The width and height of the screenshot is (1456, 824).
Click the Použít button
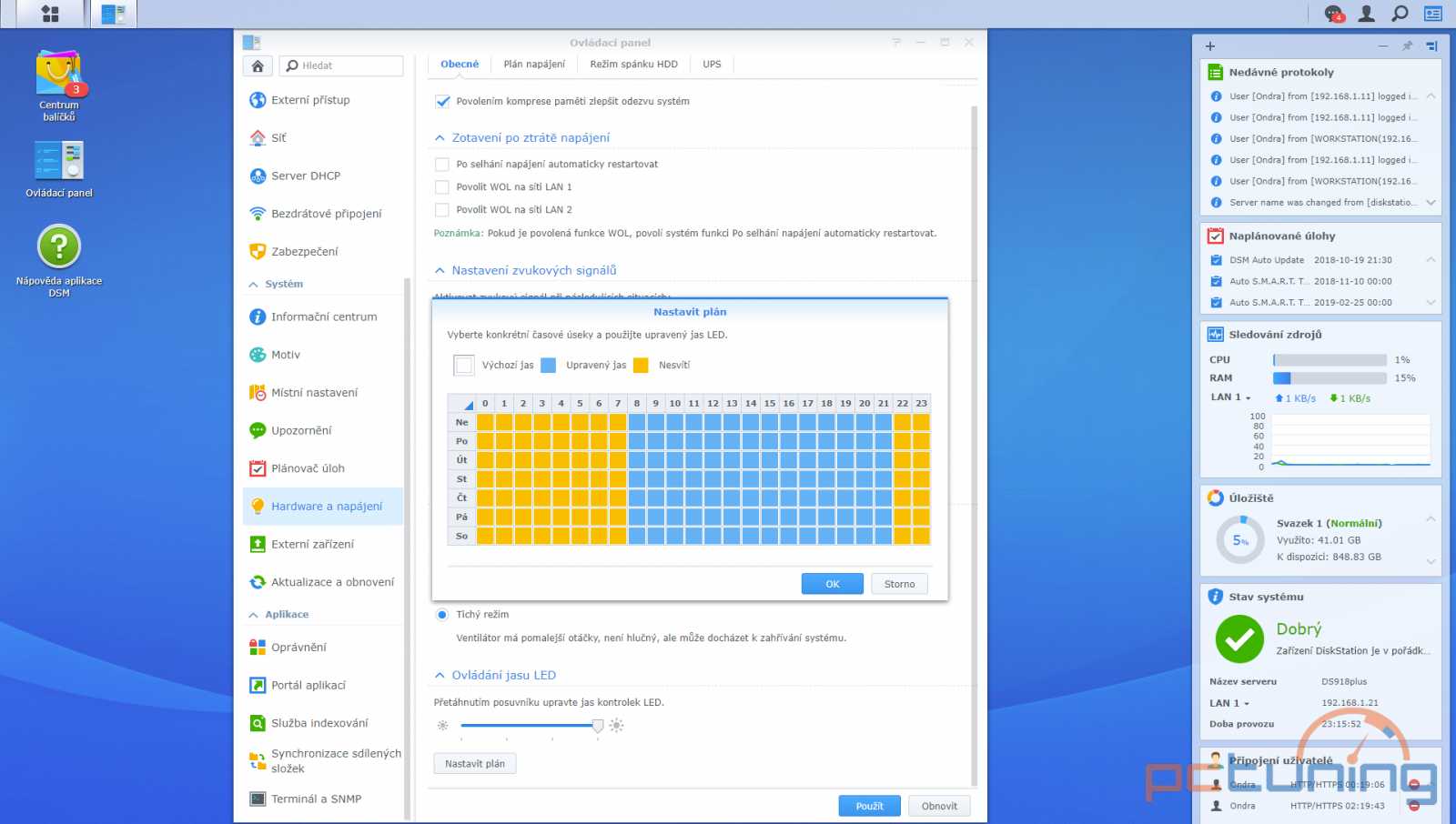[869, 806]
